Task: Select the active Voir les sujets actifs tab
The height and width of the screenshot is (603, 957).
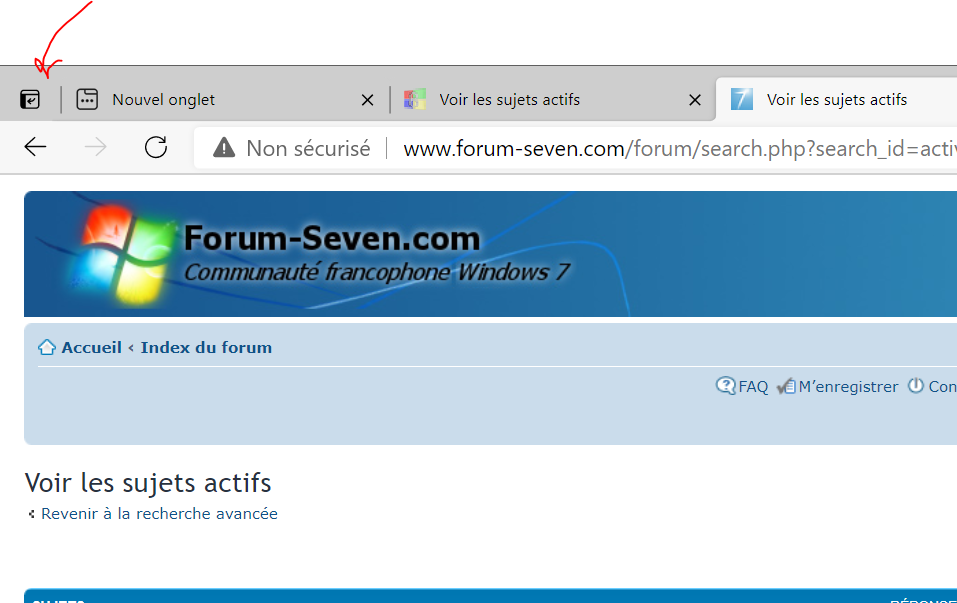Action: coord(837,99)
